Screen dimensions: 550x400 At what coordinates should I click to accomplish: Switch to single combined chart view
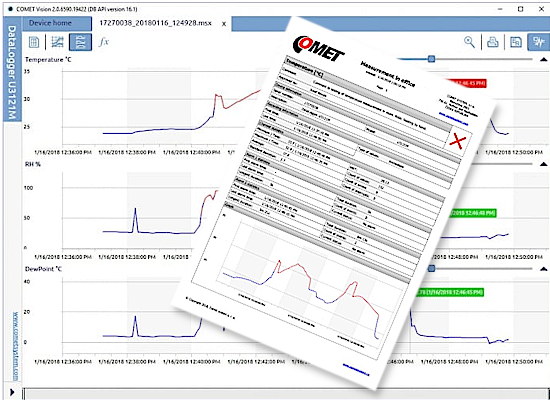point(57,42)
